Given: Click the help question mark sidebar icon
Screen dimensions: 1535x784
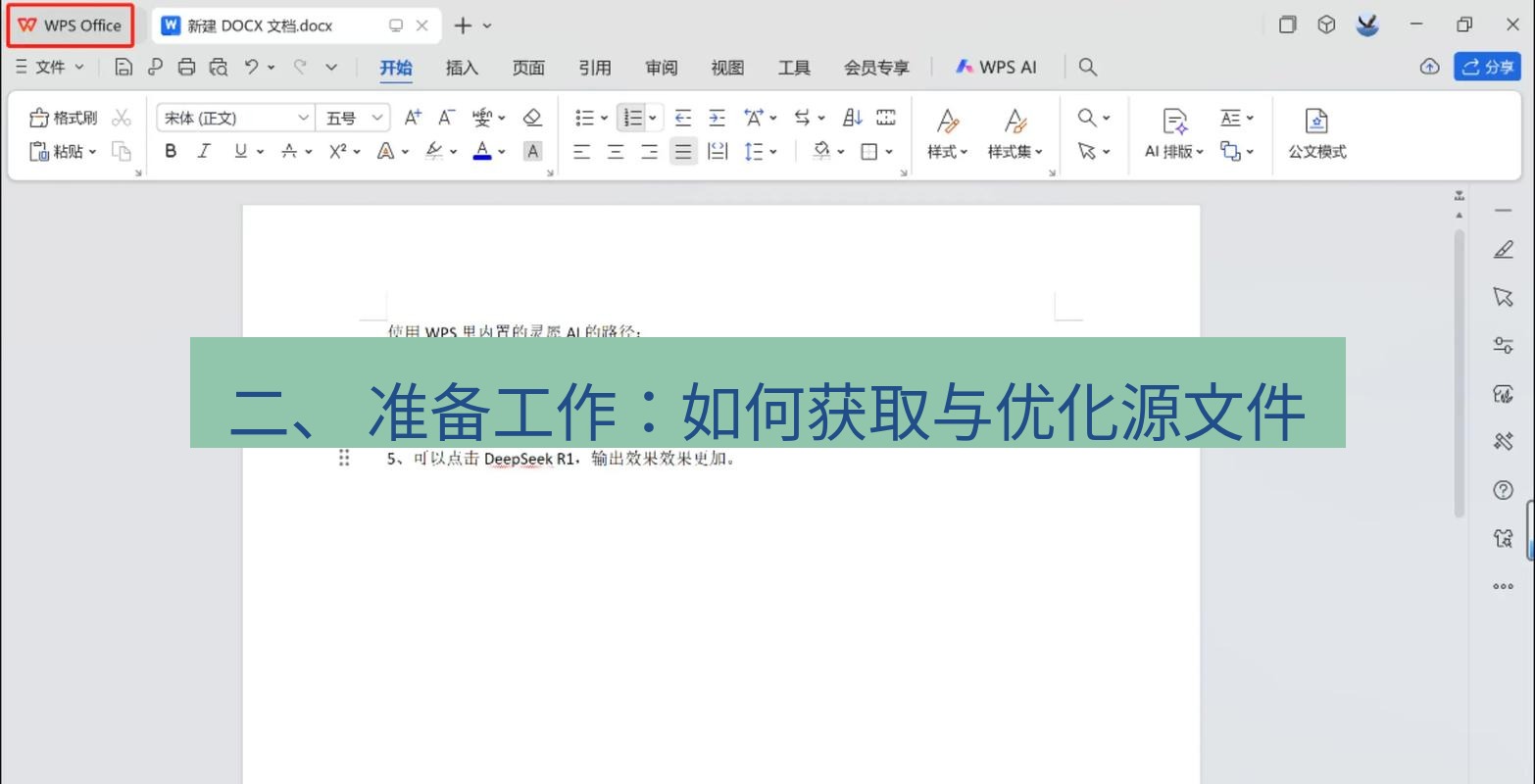Looking at the screenshot, I should pos(1503,490).
